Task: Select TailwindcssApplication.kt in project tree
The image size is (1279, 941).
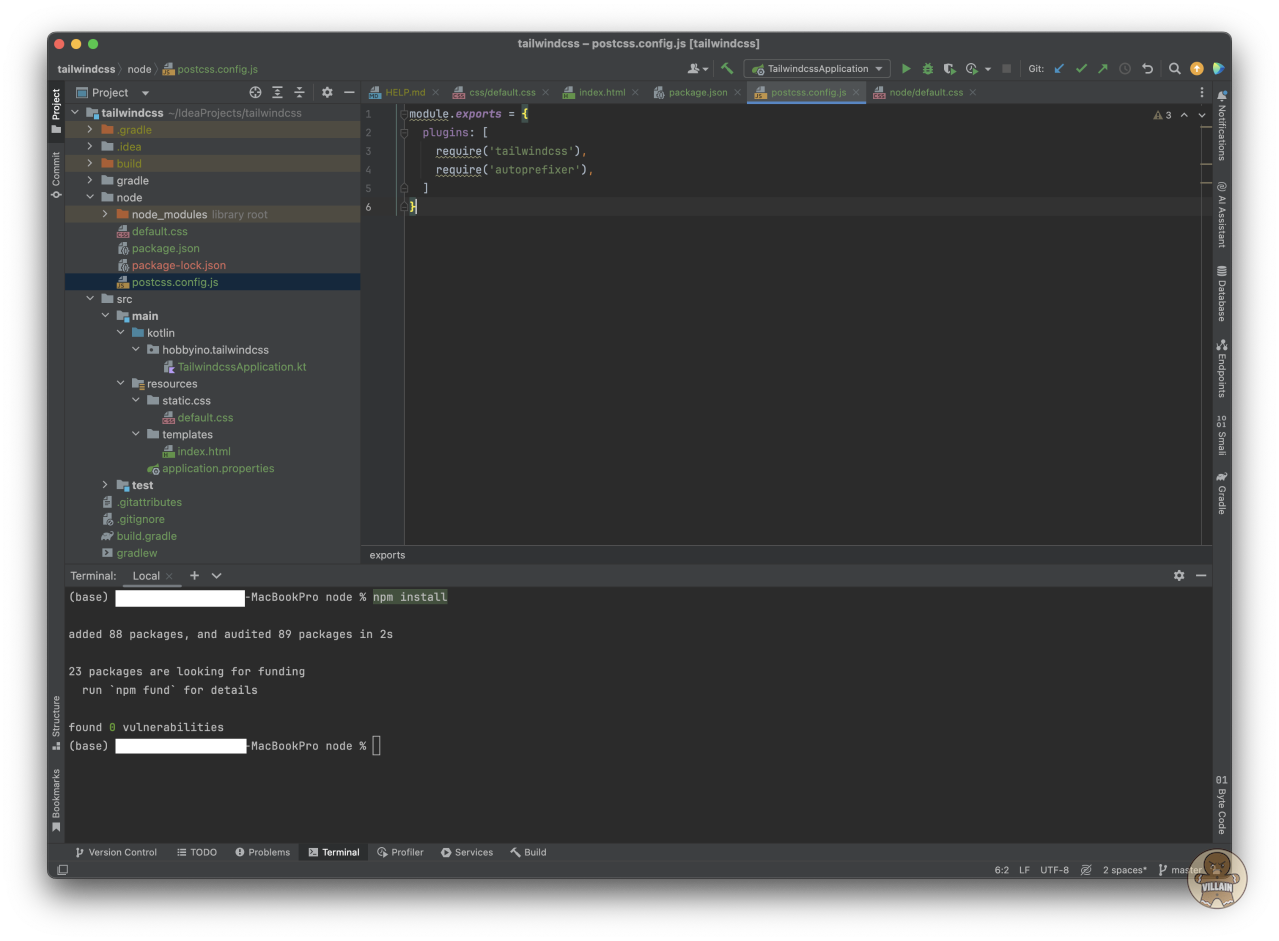Action: coord(242,367)
